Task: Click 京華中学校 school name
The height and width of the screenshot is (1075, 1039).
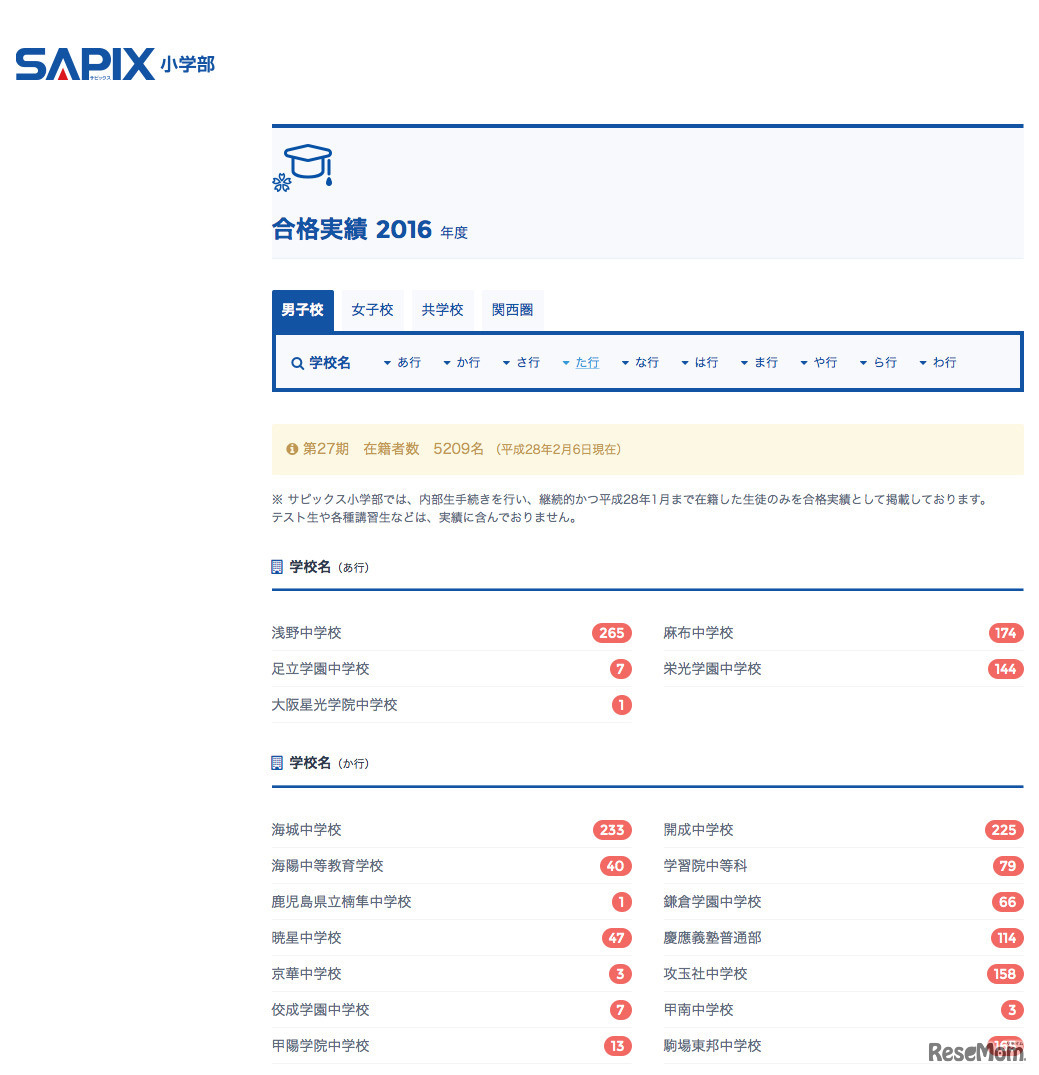Action: coord(307,974)
